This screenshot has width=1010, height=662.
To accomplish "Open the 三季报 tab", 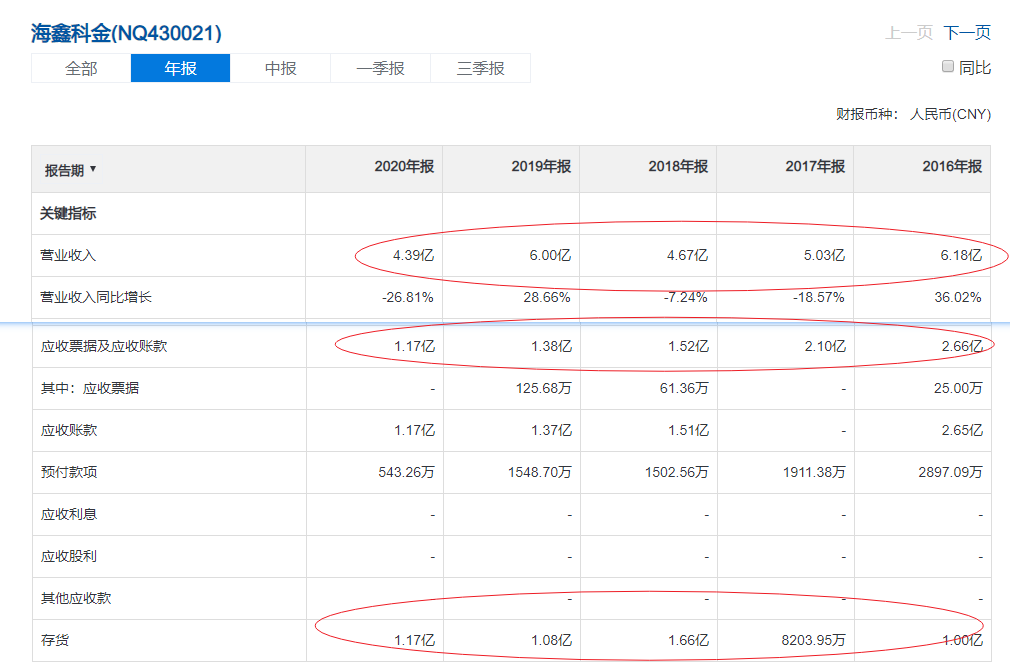I will (481, 68).
